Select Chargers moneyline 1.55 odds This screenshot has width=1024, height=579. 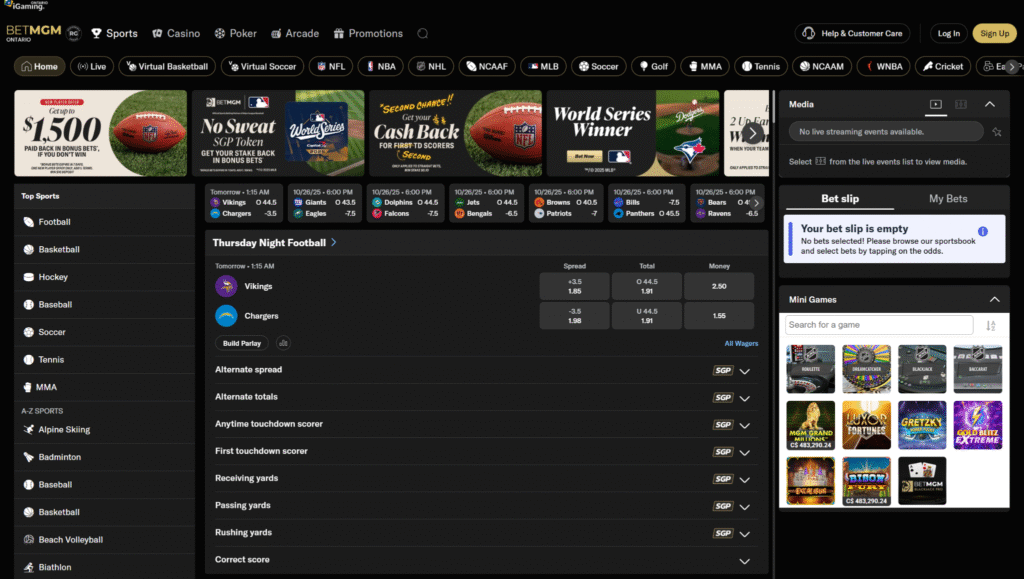pyautogui.click(x=720, y=316)
